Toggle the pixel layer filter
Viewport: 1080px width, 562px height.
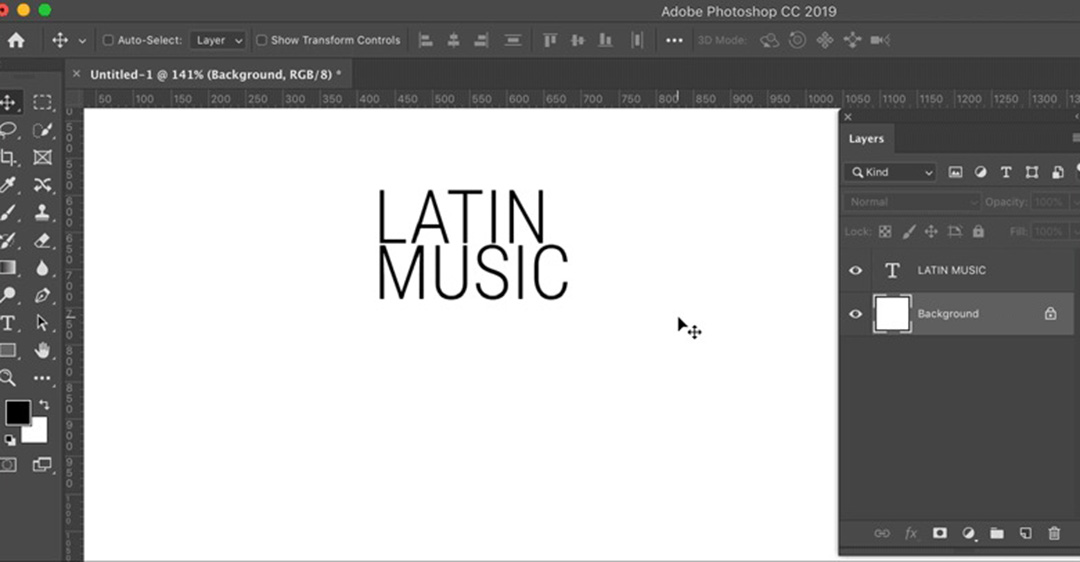(x=955, y=172)
